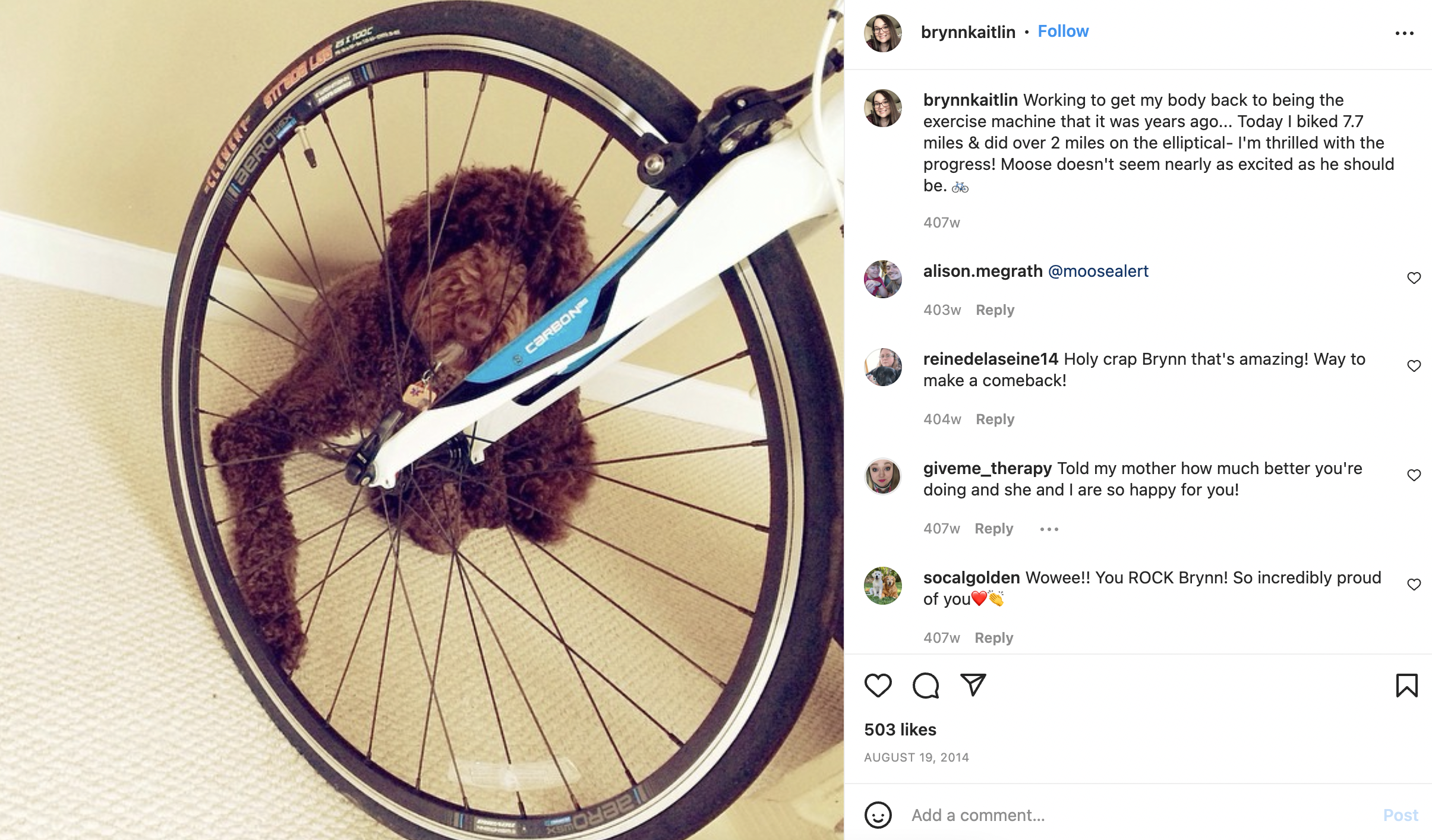
Task: Like the post with heart icon
Action: [x=878, y=685]
